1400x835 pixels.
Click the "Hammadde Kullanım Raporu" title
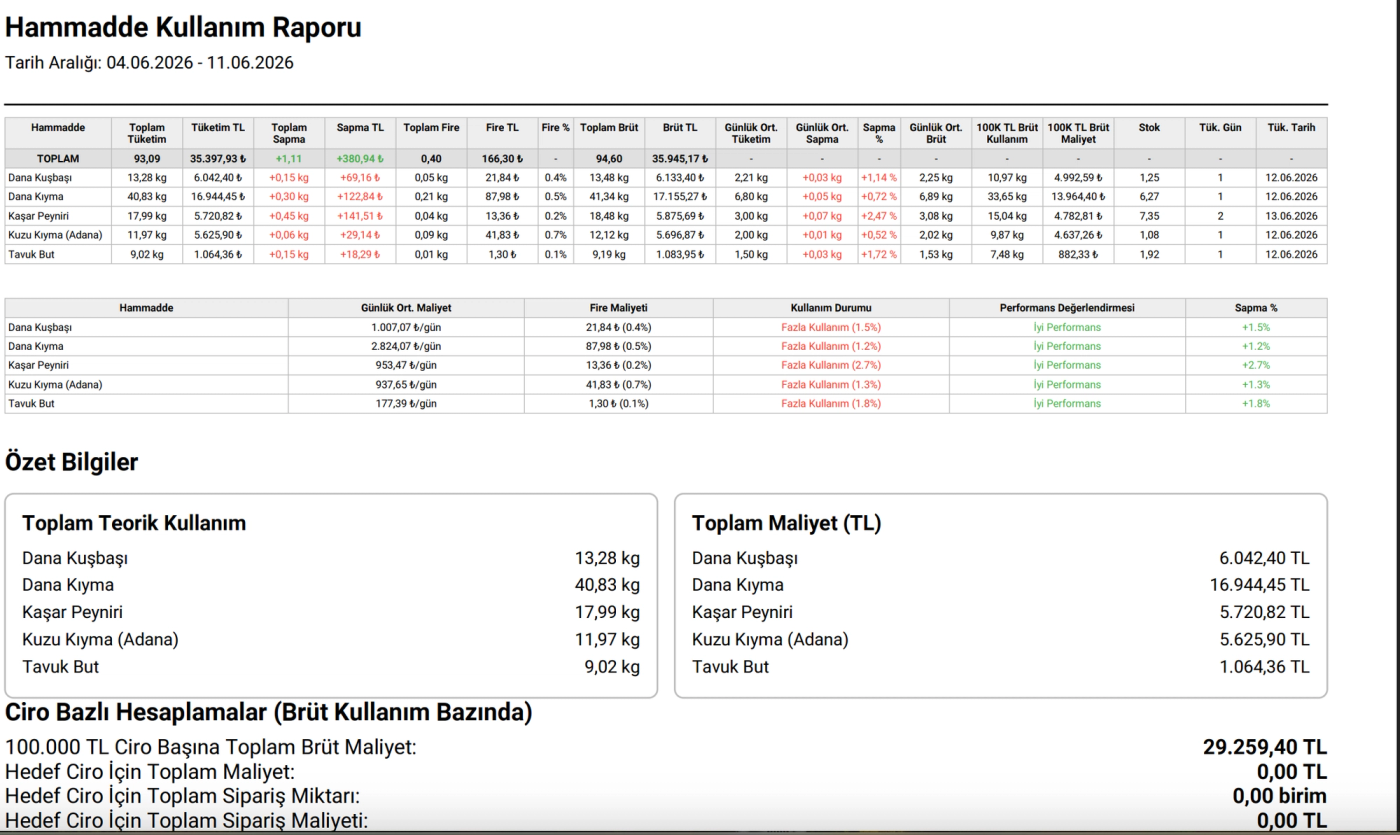click(183, 28)
